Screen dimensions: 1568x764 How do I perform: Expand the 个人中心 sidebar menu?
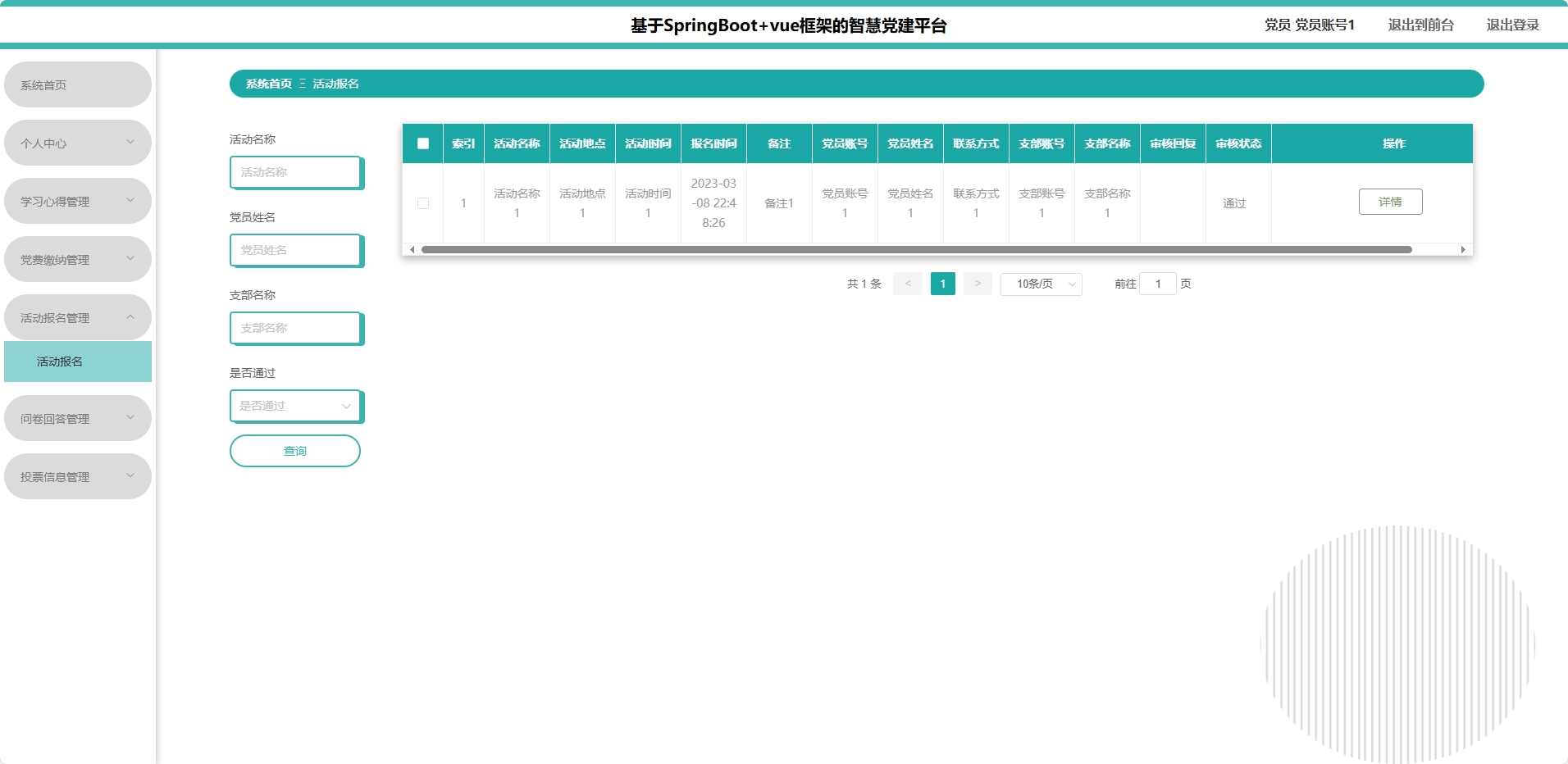tap(78, 143)
